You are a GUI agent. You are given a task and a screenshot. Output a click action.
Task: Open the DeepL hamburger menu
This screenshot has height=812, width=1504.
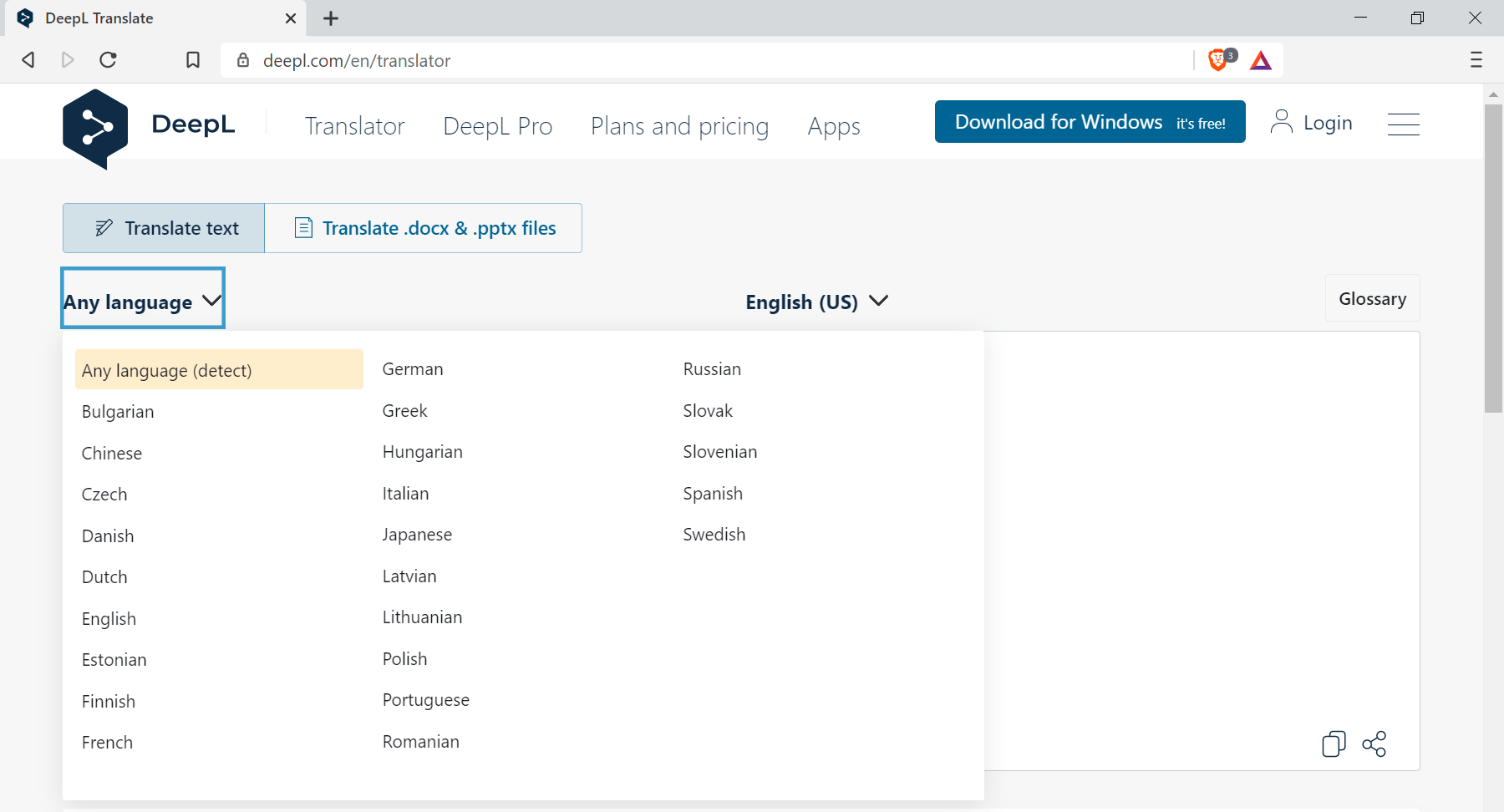(1404, 124)
